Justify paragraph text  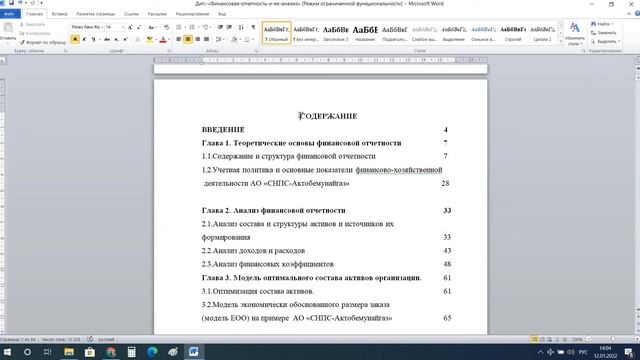click(x=207, y=39)
